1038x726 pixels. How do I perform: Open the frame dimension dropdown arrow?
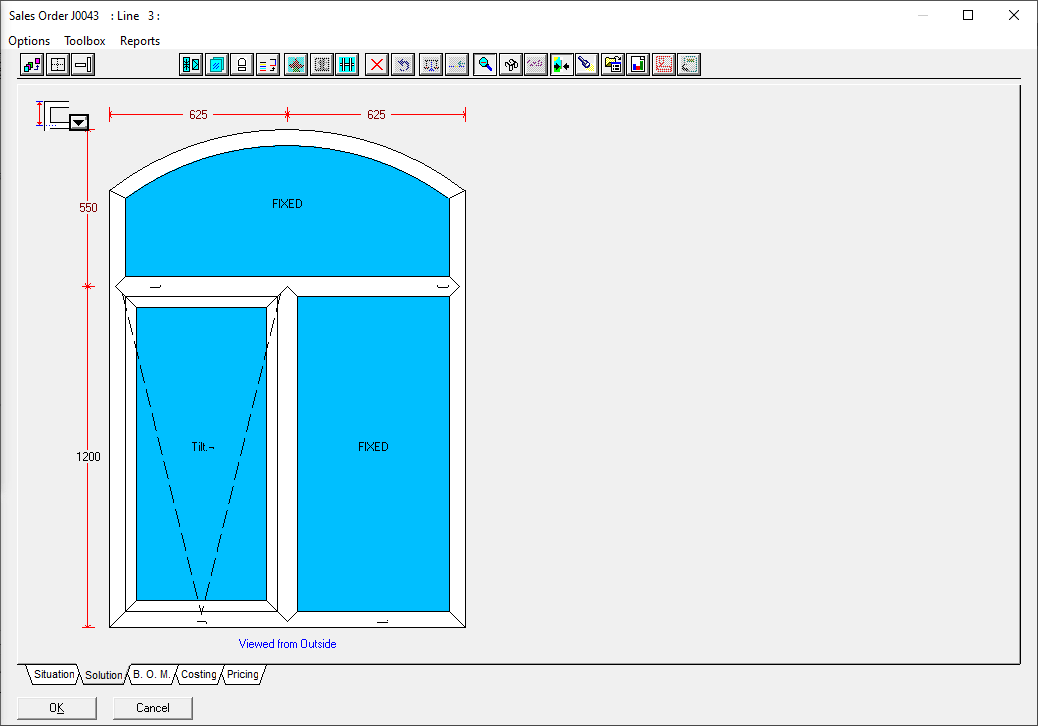[x=79, y=122]
